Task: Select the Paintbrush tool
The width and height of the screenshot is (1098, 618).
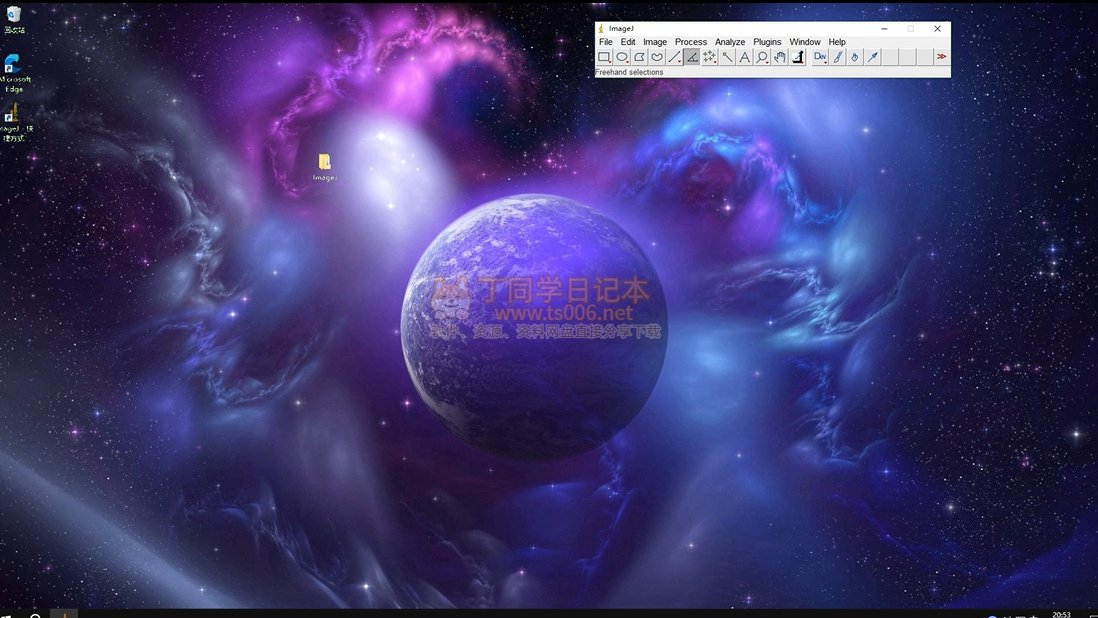Action: point(838,58)
